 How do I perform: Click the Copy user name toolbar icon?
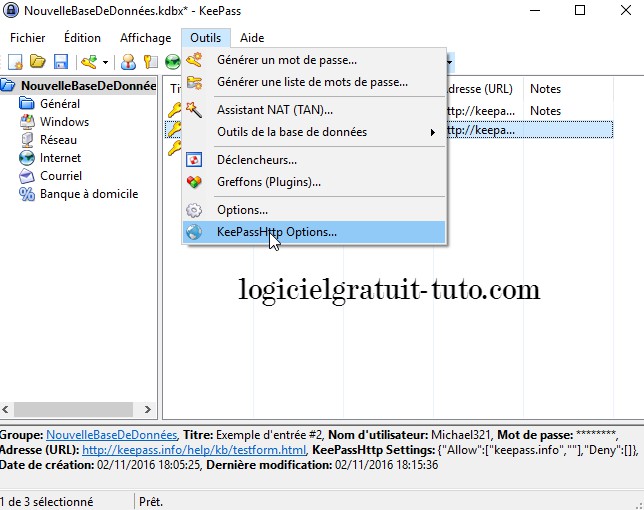(129, 62)
